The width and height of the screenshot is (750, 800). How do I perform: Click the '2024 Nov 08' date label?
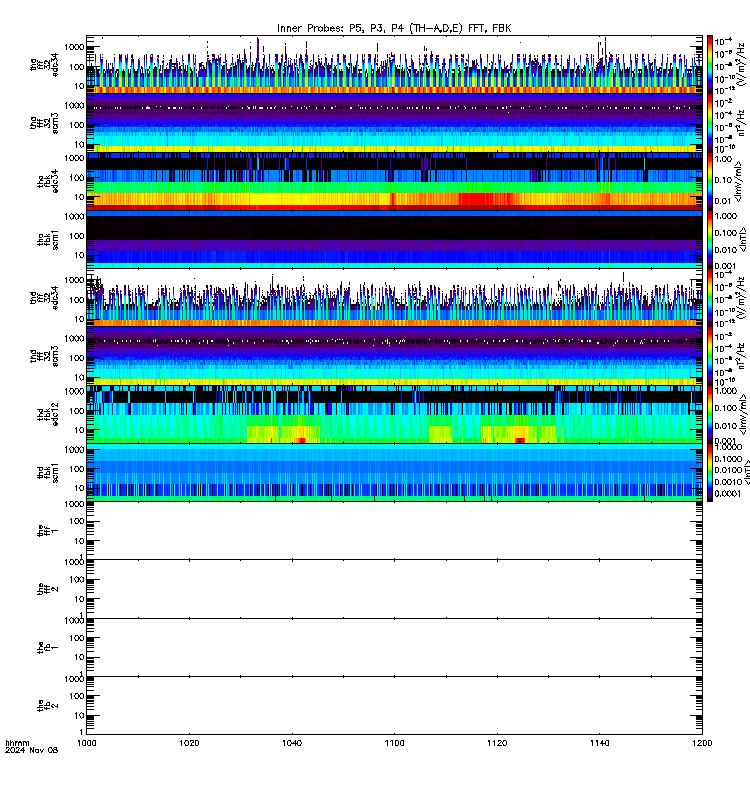pos(32,750)
